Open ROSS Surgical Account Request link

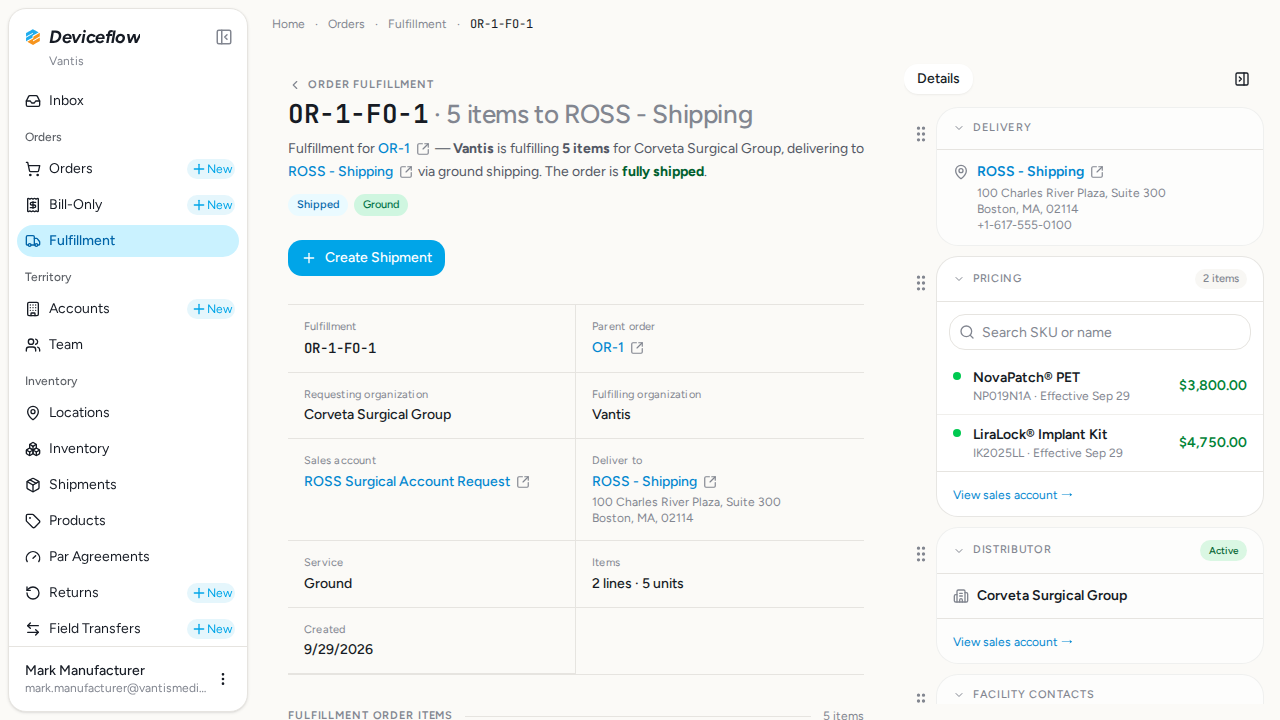point(407,482)
